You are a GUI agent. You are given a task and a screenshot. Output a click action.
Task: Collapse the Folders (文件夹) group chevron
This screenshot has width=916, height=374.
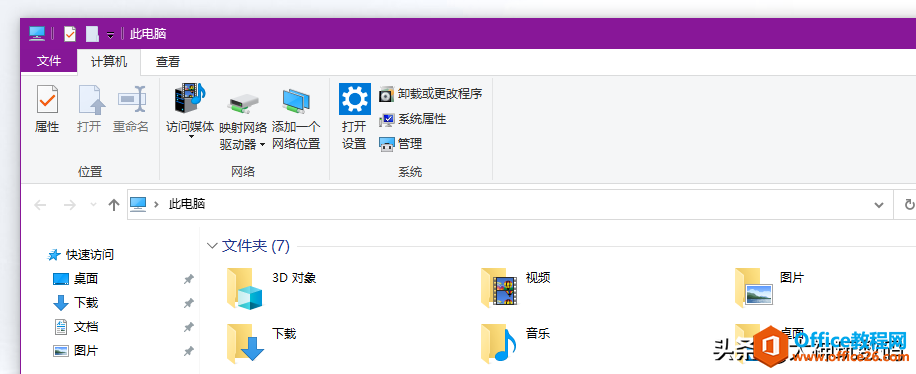click(x=212, y=246)
